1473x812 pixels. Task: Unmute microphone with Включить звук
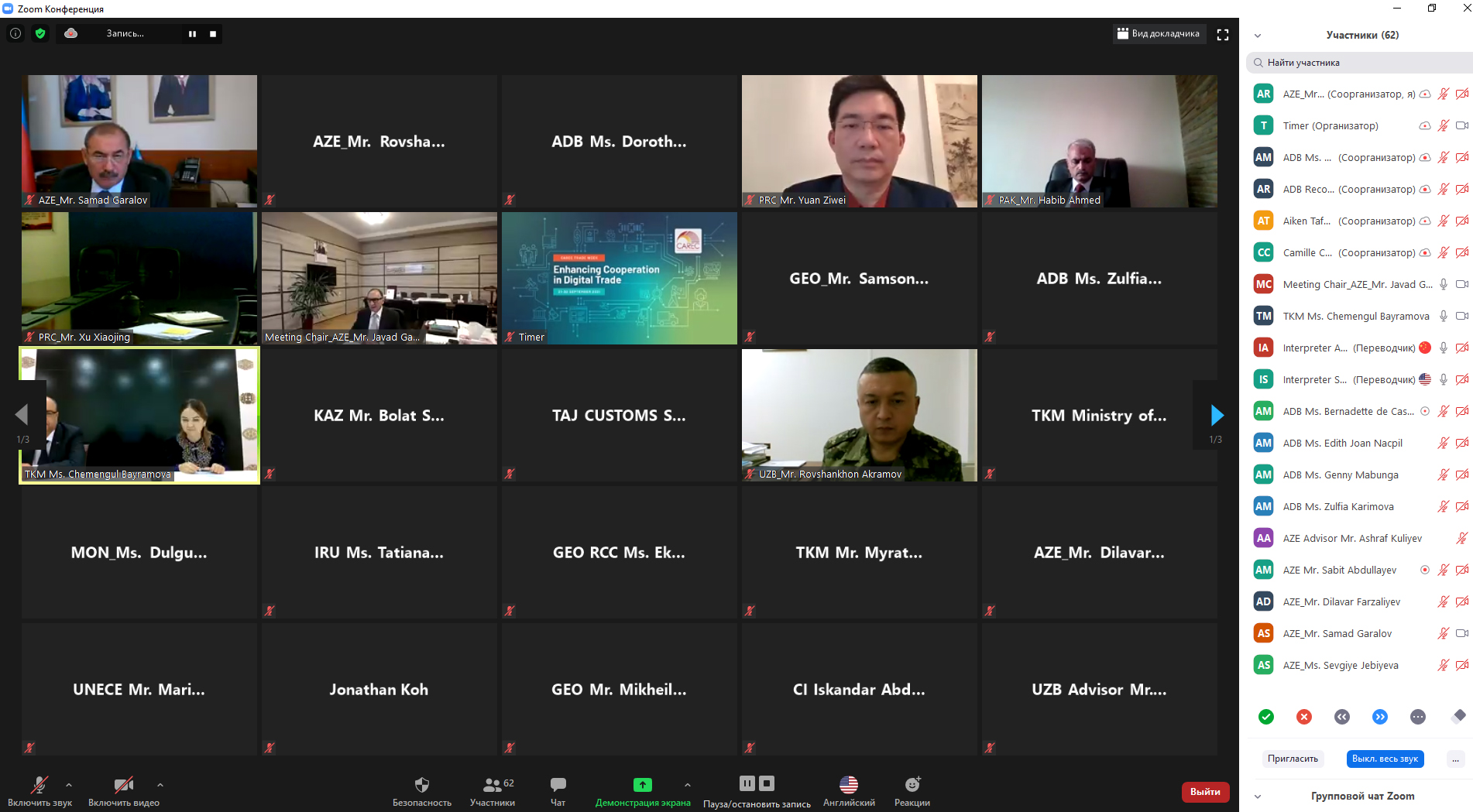click(x=39, y=786)
